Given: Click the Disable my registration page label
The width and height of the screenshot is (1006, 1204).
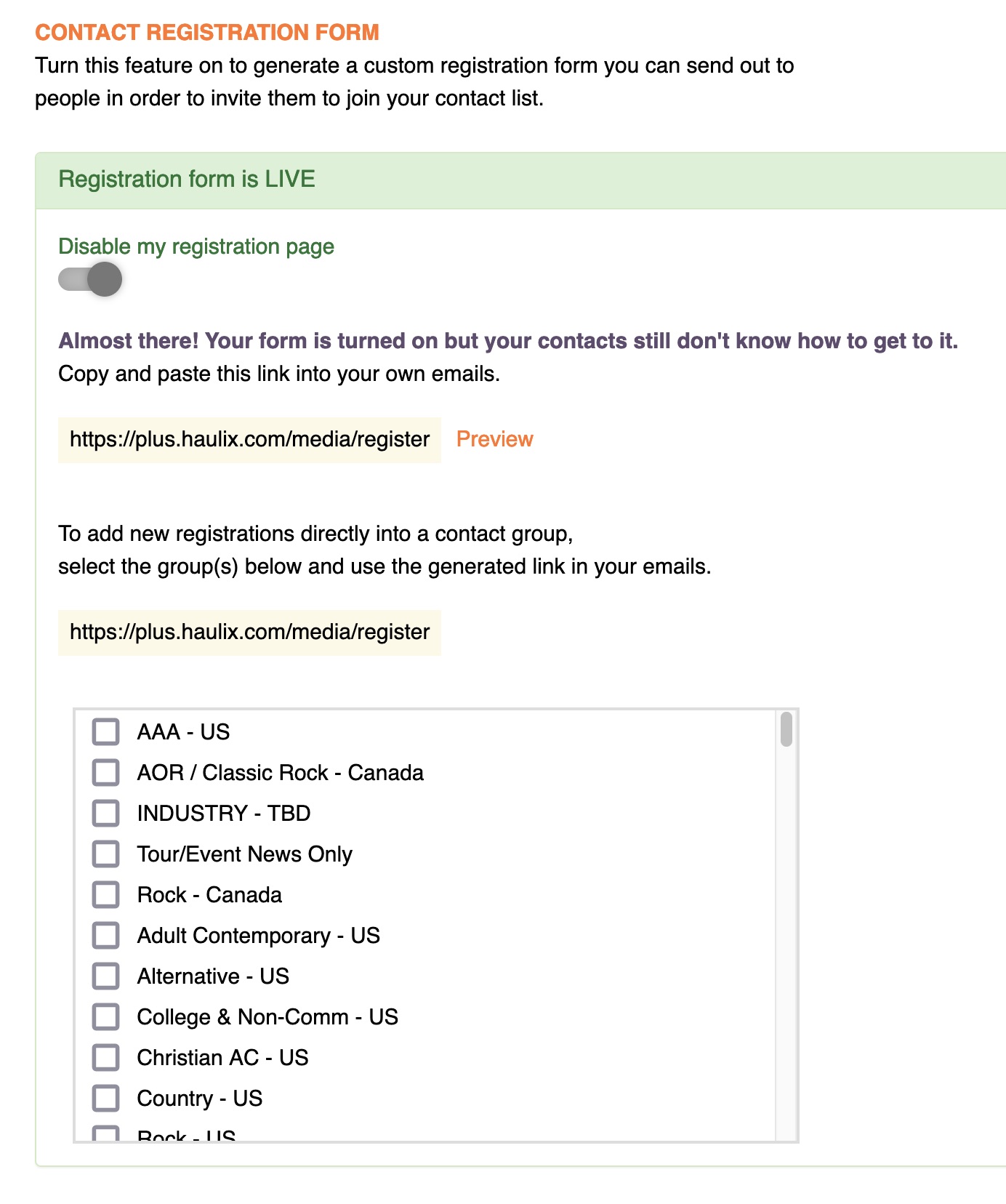Looking at the screenshot, I should tap(196, 246).
